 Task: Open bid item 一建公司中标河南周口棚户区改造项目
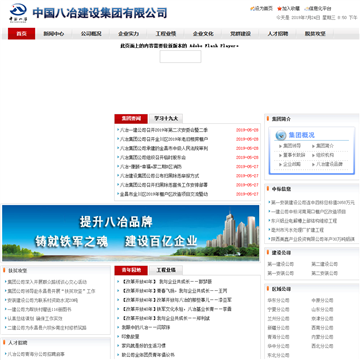coord(308,211)
